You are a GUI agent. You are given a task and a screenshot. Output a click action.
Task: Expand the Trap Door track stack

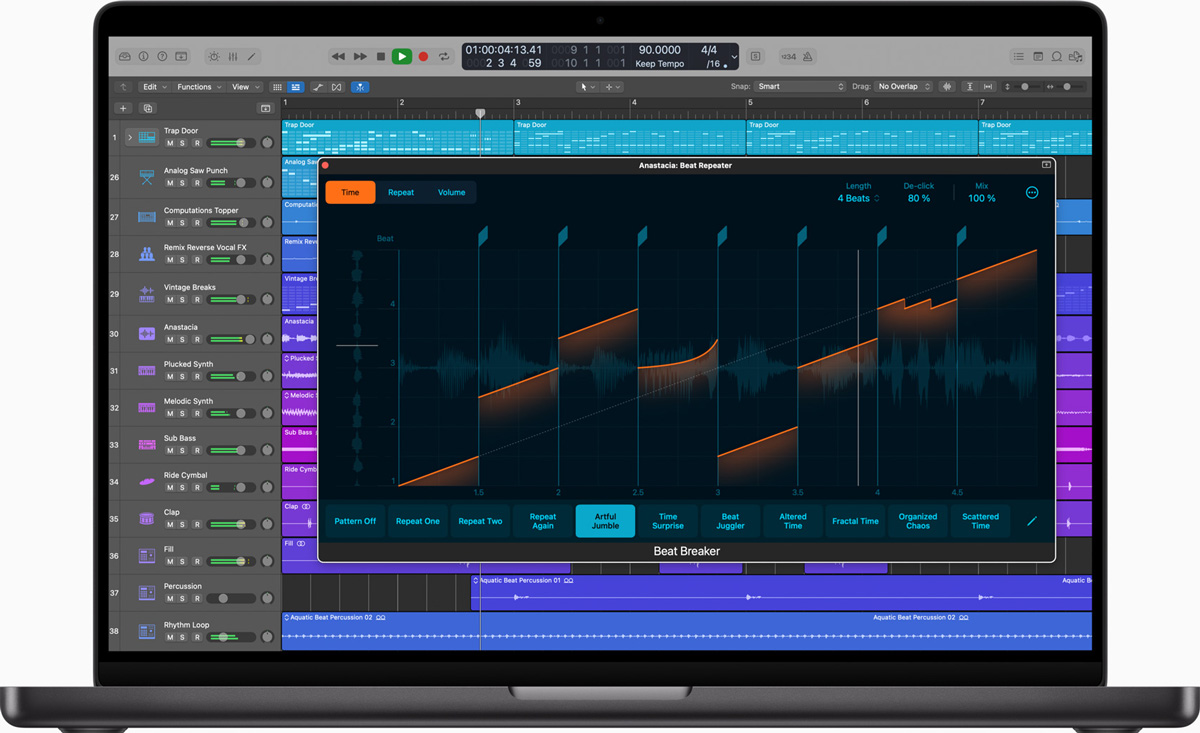130,137
